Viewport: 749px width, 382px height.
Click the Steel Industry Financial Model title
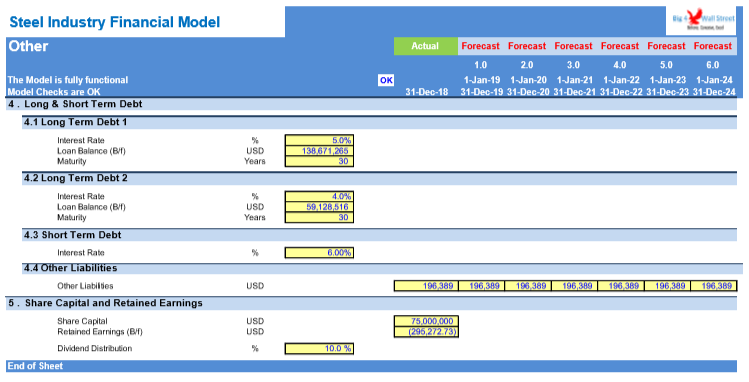[x=115, y=22]
